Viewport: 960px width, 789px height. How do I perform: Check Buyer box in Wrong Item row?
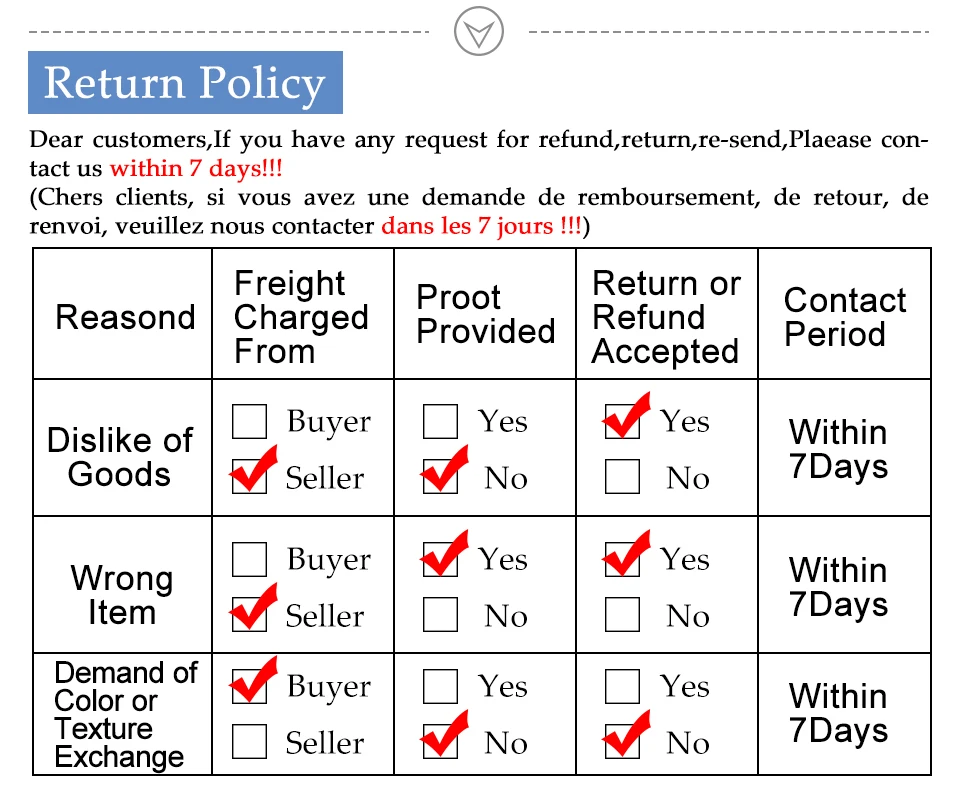(x=249, y=559)
